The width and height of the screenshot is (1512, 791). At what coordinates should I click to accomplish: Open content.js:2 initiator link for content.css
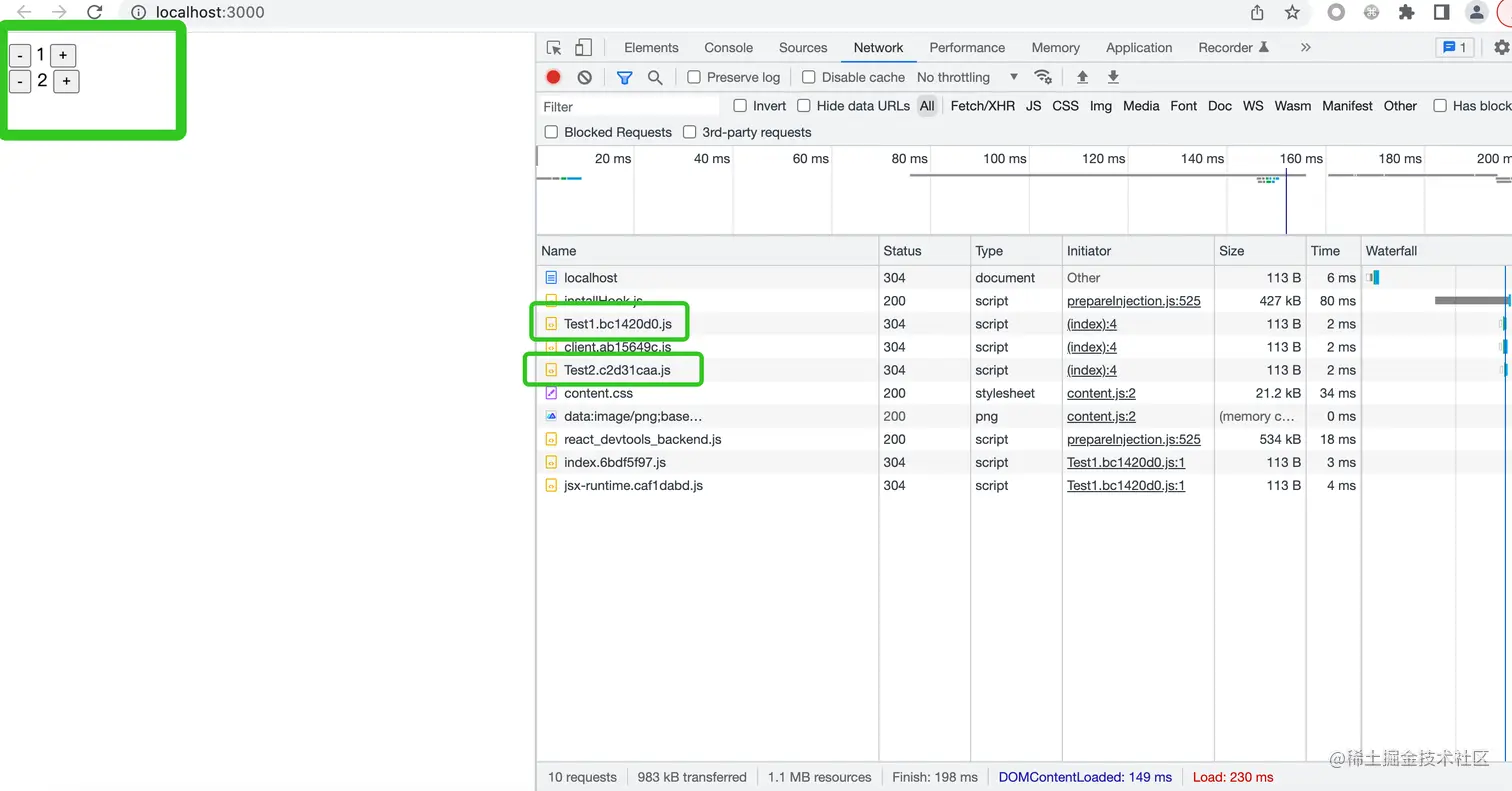pyautogui.click(x=1101, y=393)
